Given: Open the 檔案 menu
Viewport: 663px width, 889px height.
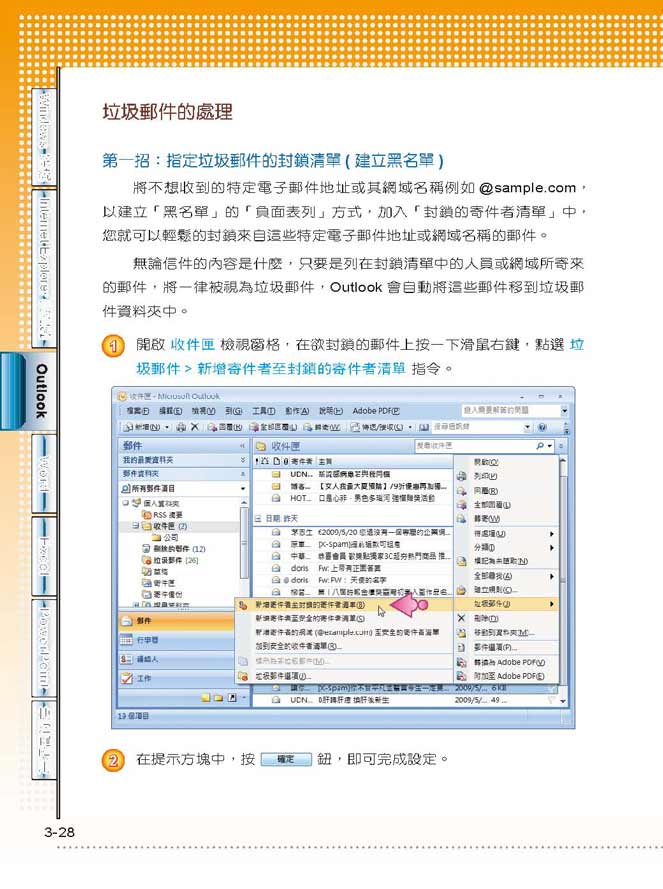Looking at the screenshot, I should coord(138,411).
